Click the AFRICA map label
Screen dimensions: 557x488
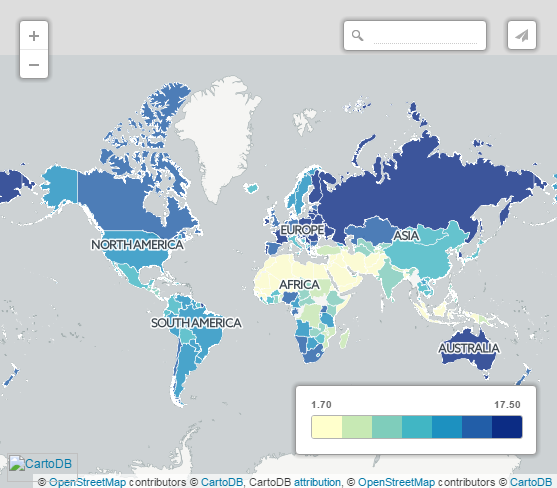[x=299, y=284]
